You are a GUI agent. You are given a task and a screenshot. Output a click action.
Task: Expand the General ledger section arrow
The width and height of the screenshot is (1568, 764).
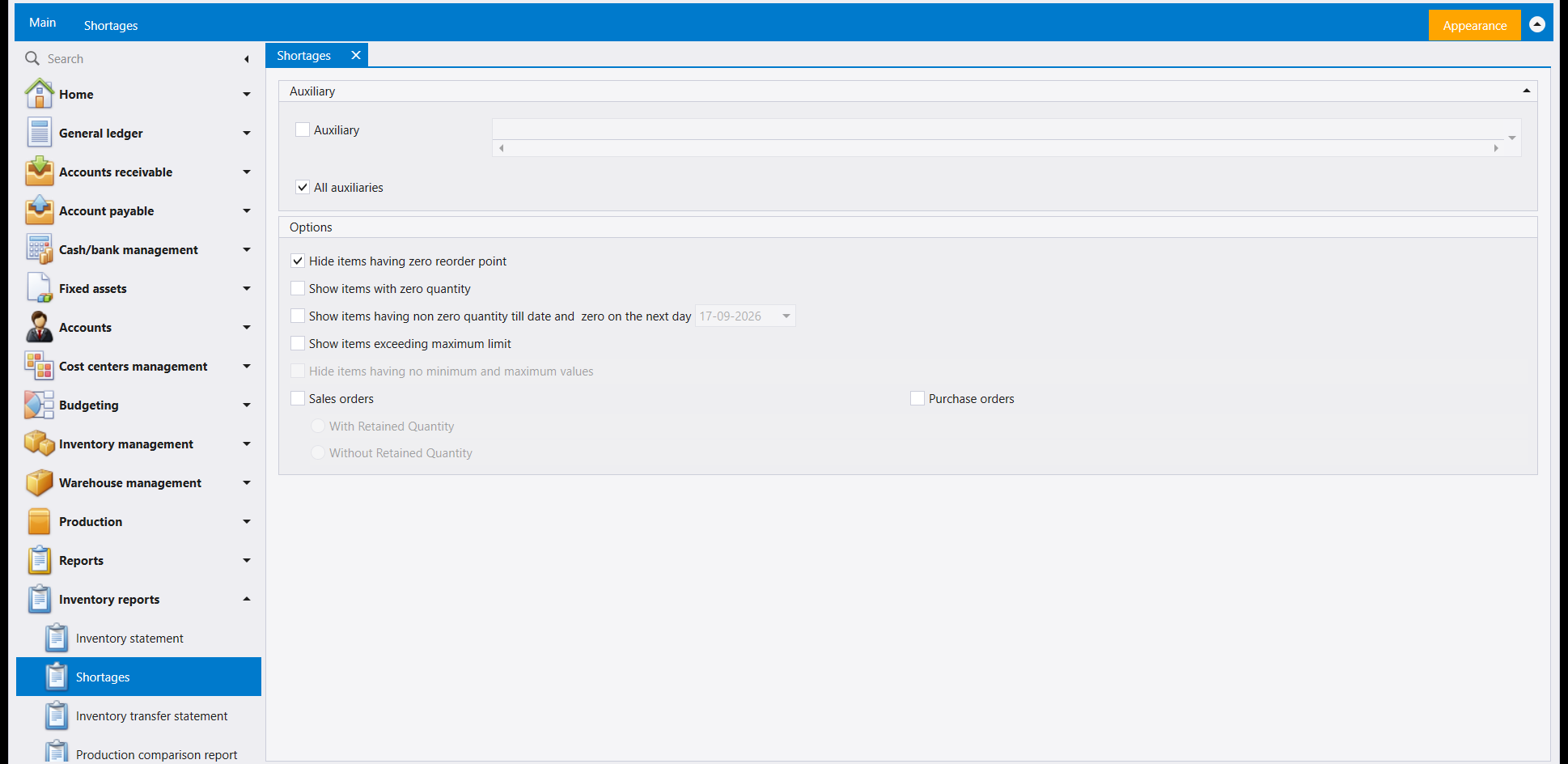(x=247, y=134)
